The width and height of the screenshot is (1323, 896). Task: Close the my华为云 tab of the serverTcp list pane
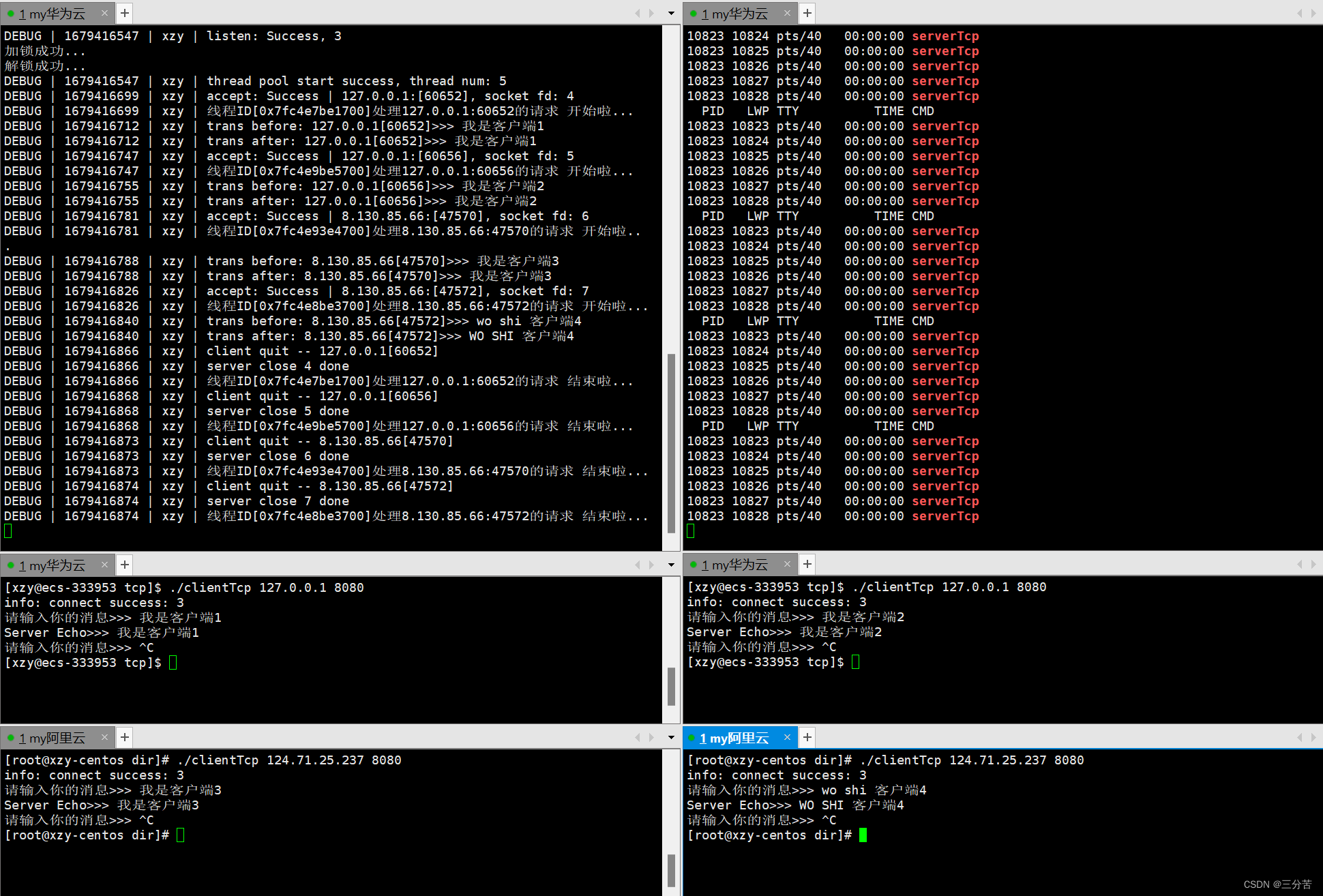click(x=787, y=13)
